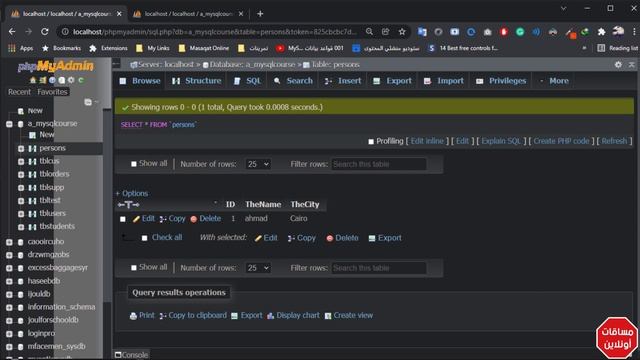Go to the Insert tab
This screenshot has height=360, width=640.
click(x=343, y=81)
